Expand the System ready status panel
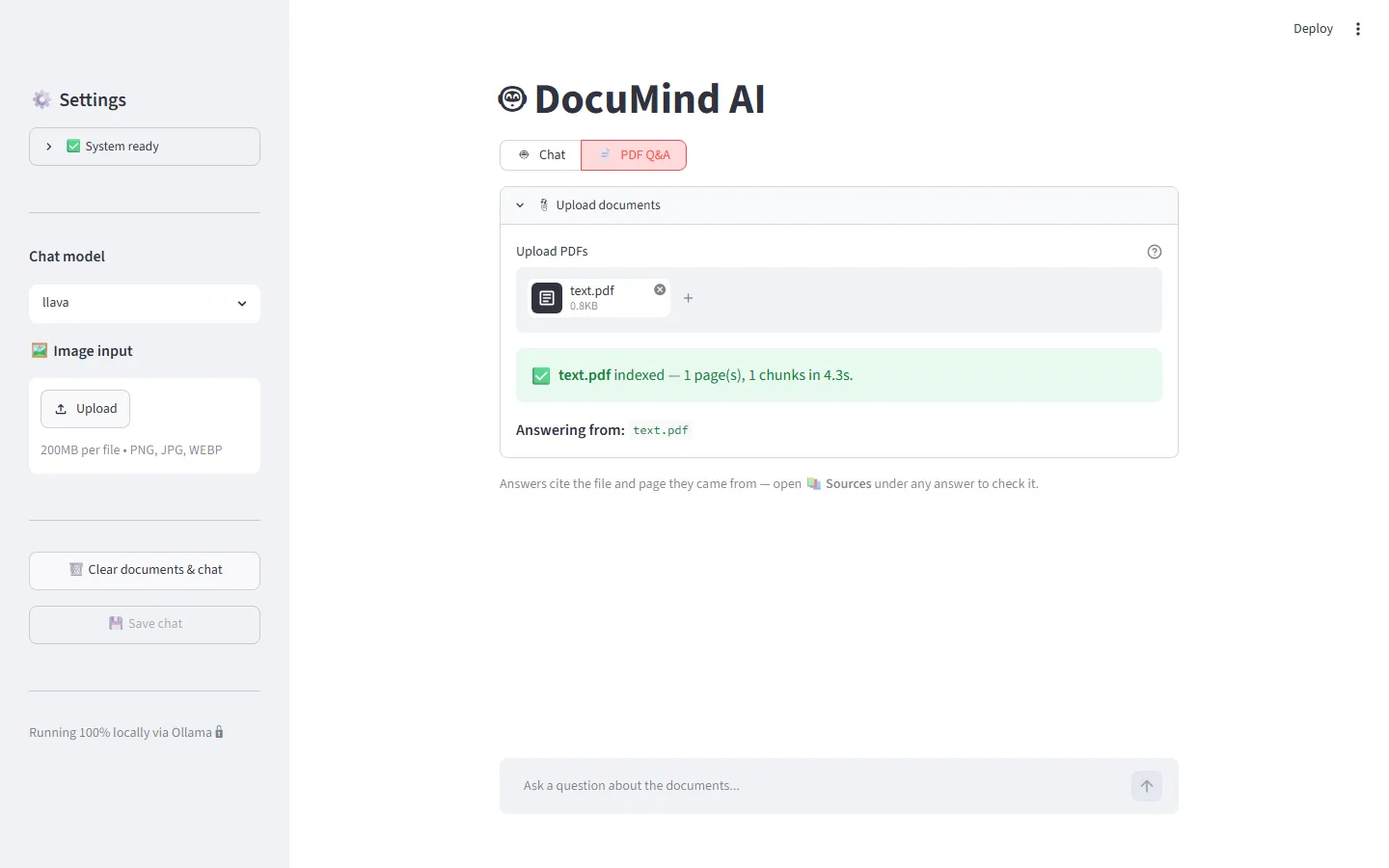Image resolution: width=1389 pixels, height=868 pixels. click(145, 147)
